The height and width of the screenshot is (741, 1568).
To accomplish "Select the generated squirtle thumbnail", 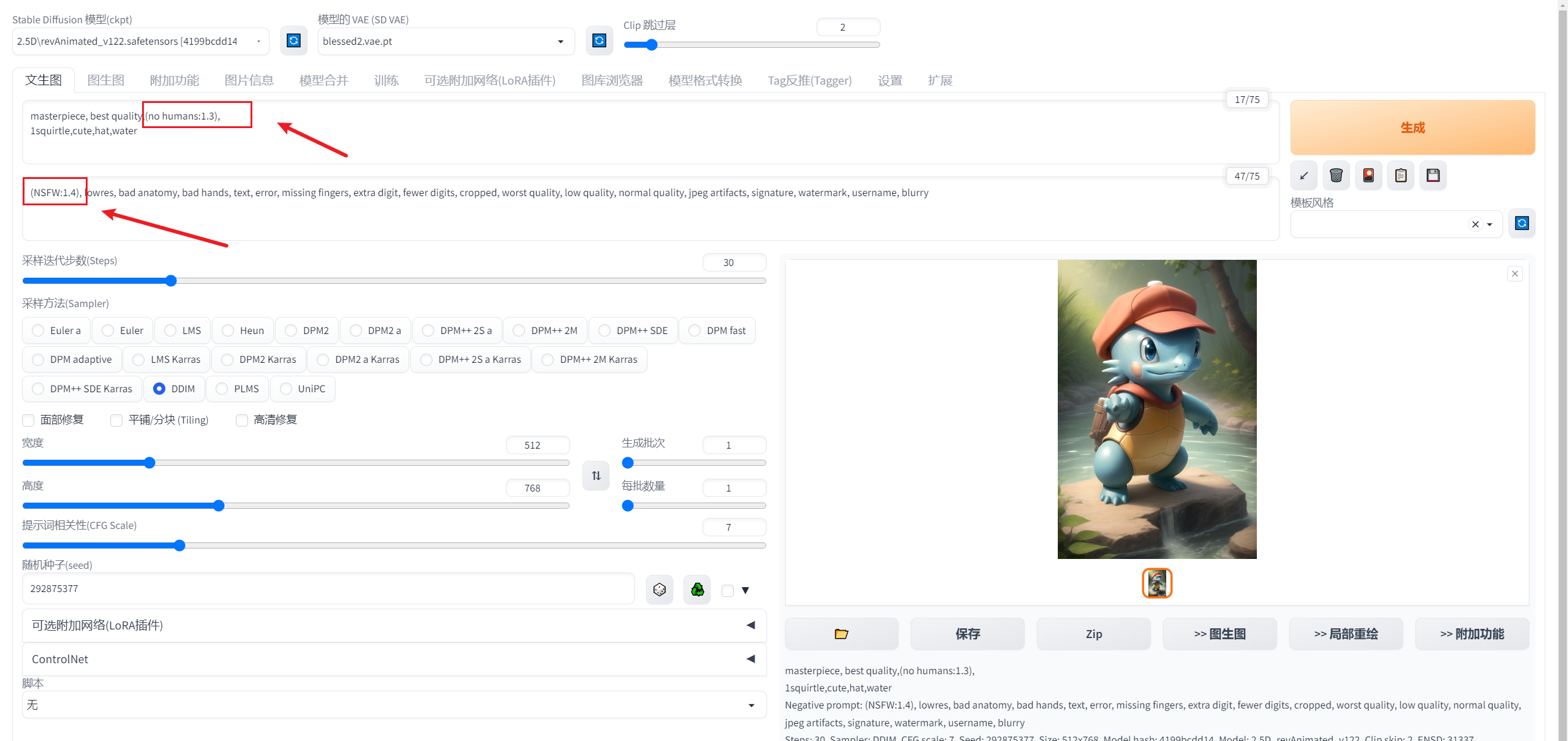I will [1157, 583].
